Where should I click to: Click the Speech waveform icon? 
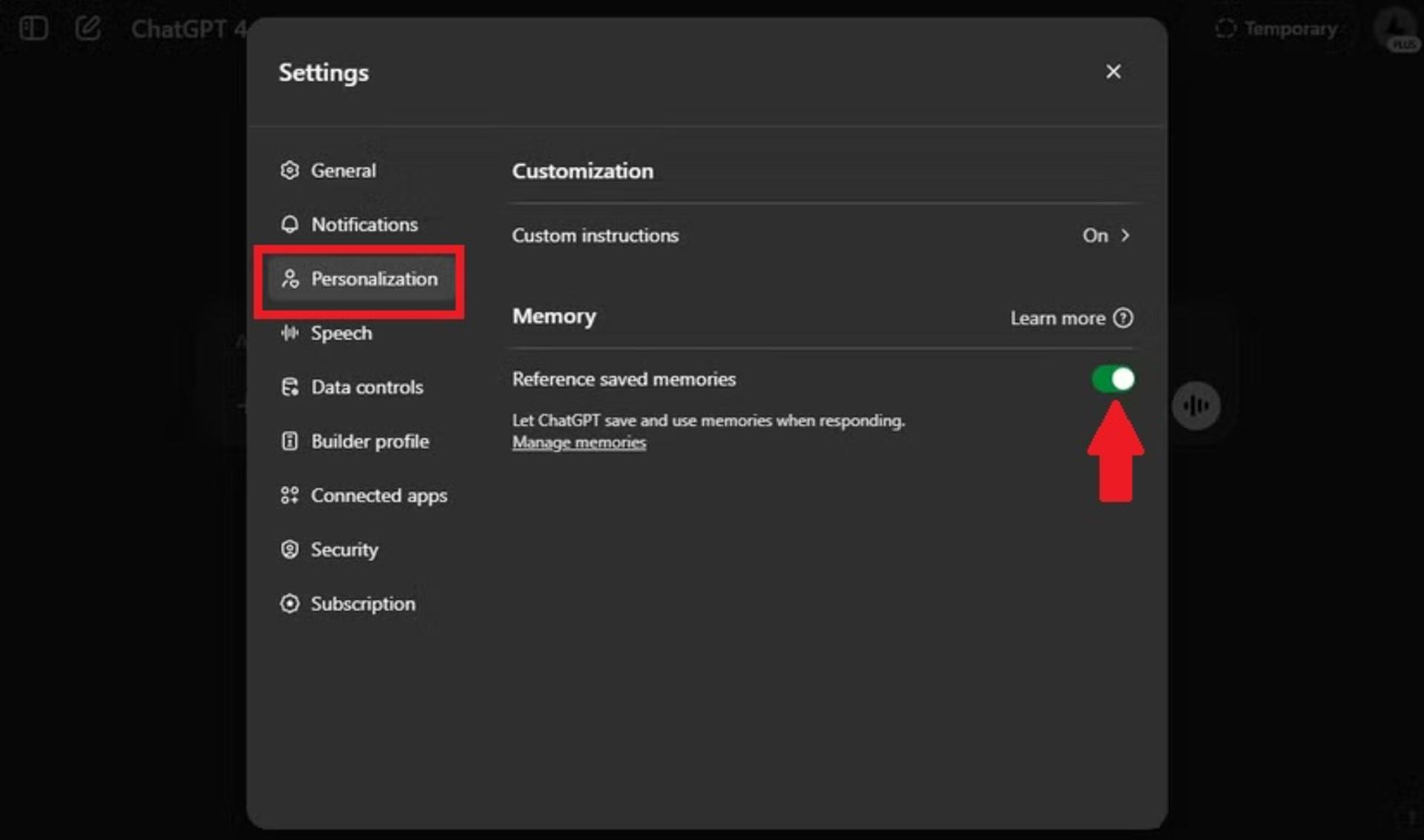[289, 333]
